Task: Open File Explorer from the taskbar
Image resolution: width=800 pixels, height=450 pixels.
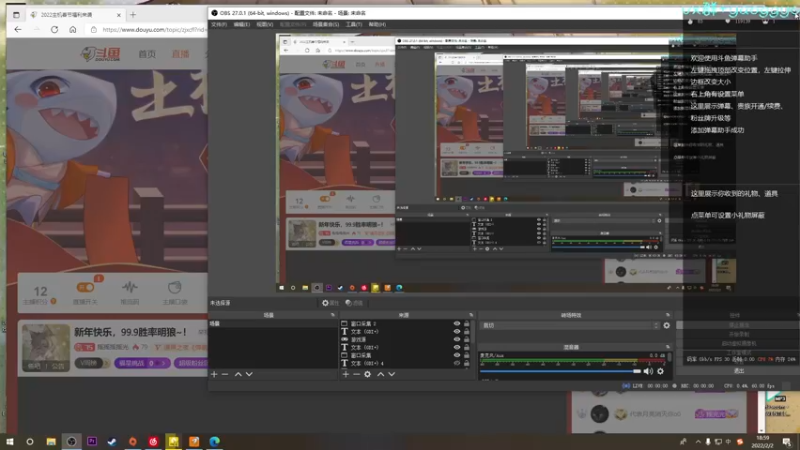Action: [51, 441]
